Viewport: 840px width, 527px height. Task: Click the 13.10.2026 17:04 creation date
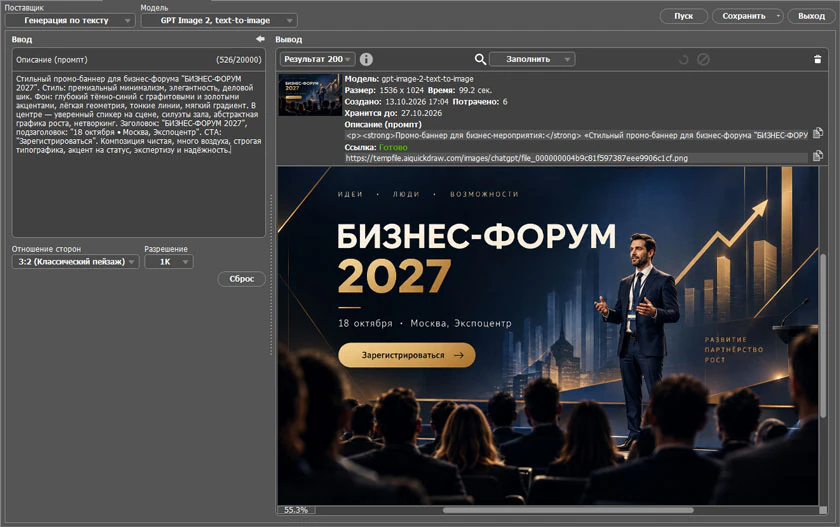(417, 102)
